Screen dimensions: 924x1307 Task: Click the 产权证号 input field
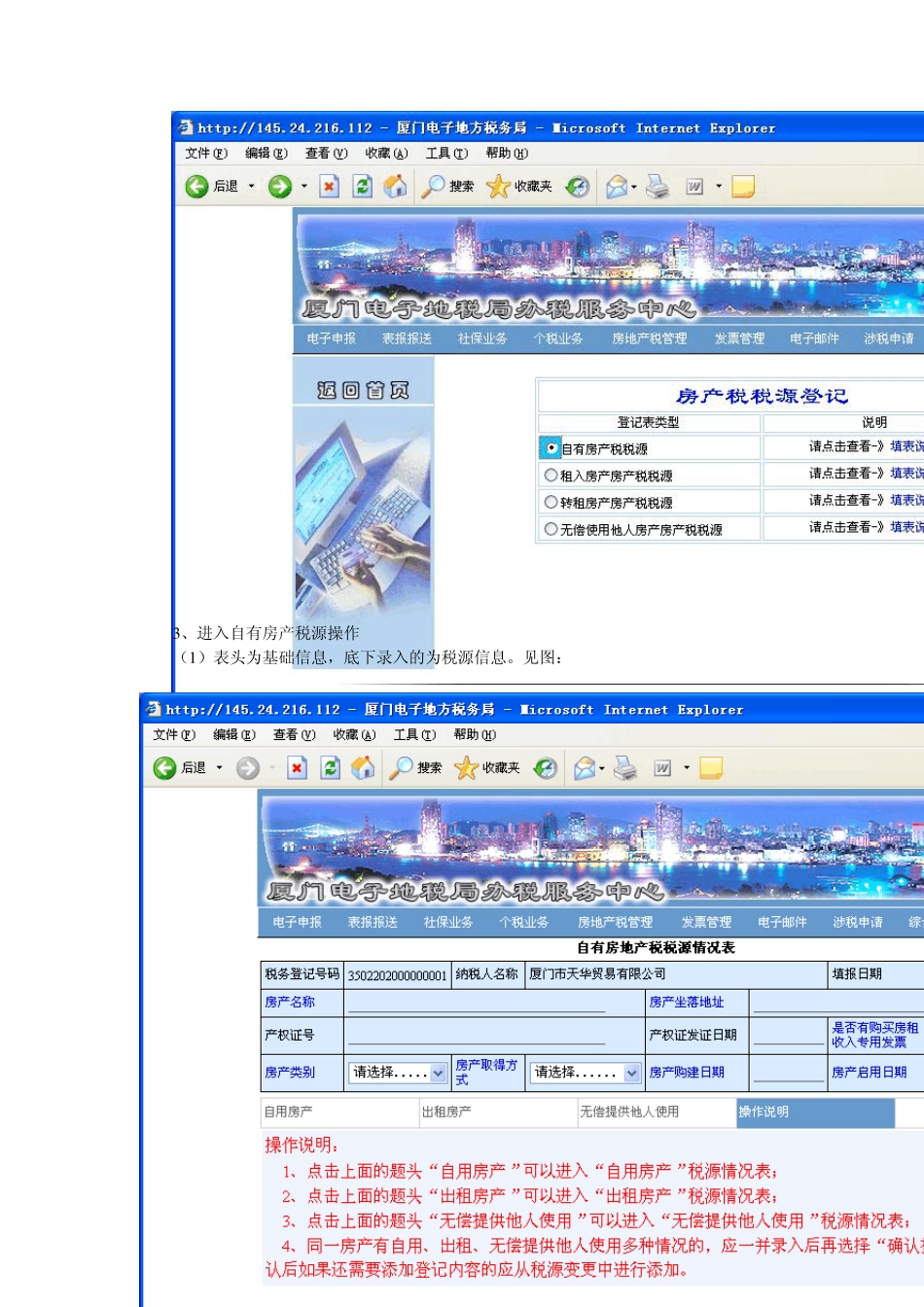tap(477, 1036)
